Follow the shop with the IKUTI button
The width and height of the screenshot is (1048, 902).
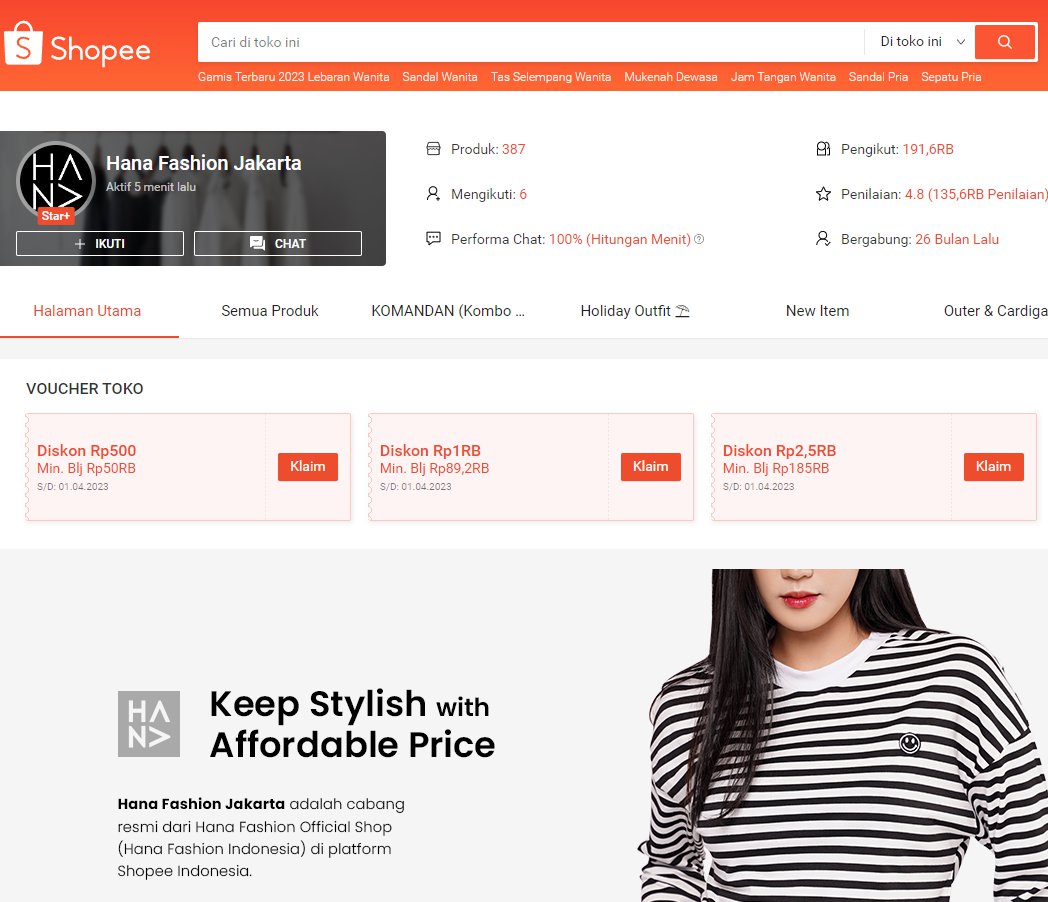[100, 244]
